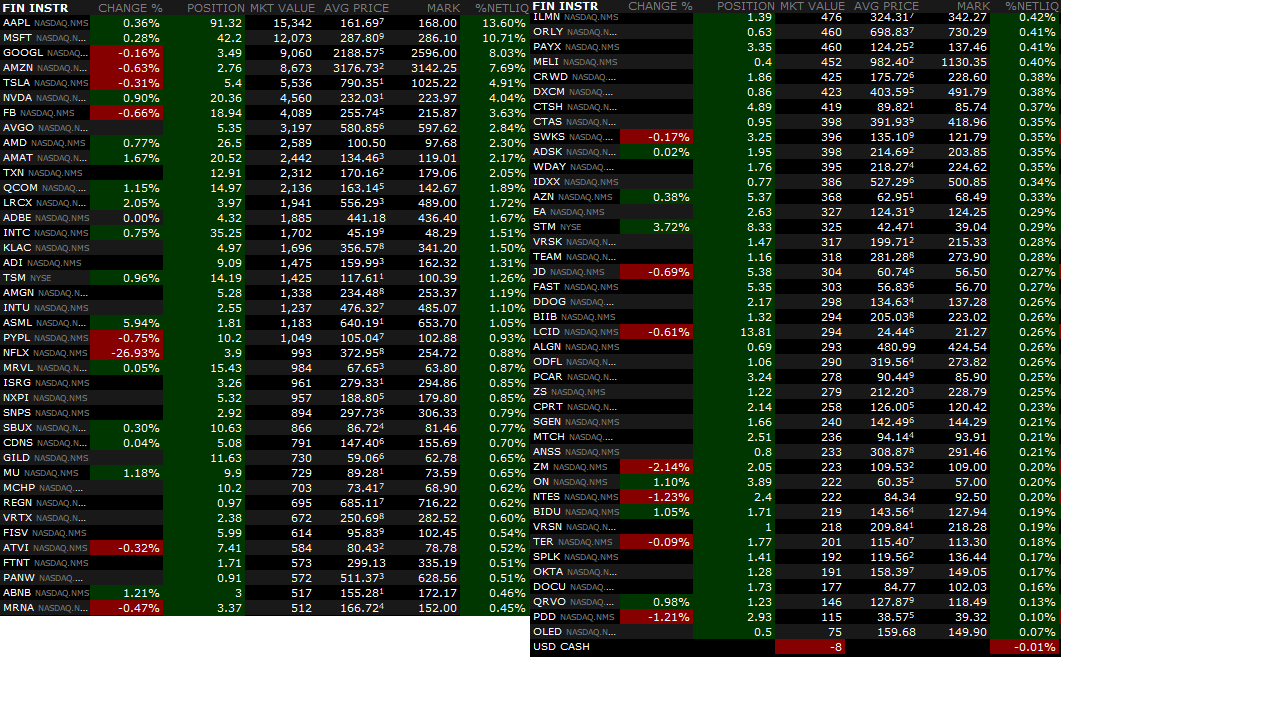Select the ILMN ticker

(x=547, y=17)
